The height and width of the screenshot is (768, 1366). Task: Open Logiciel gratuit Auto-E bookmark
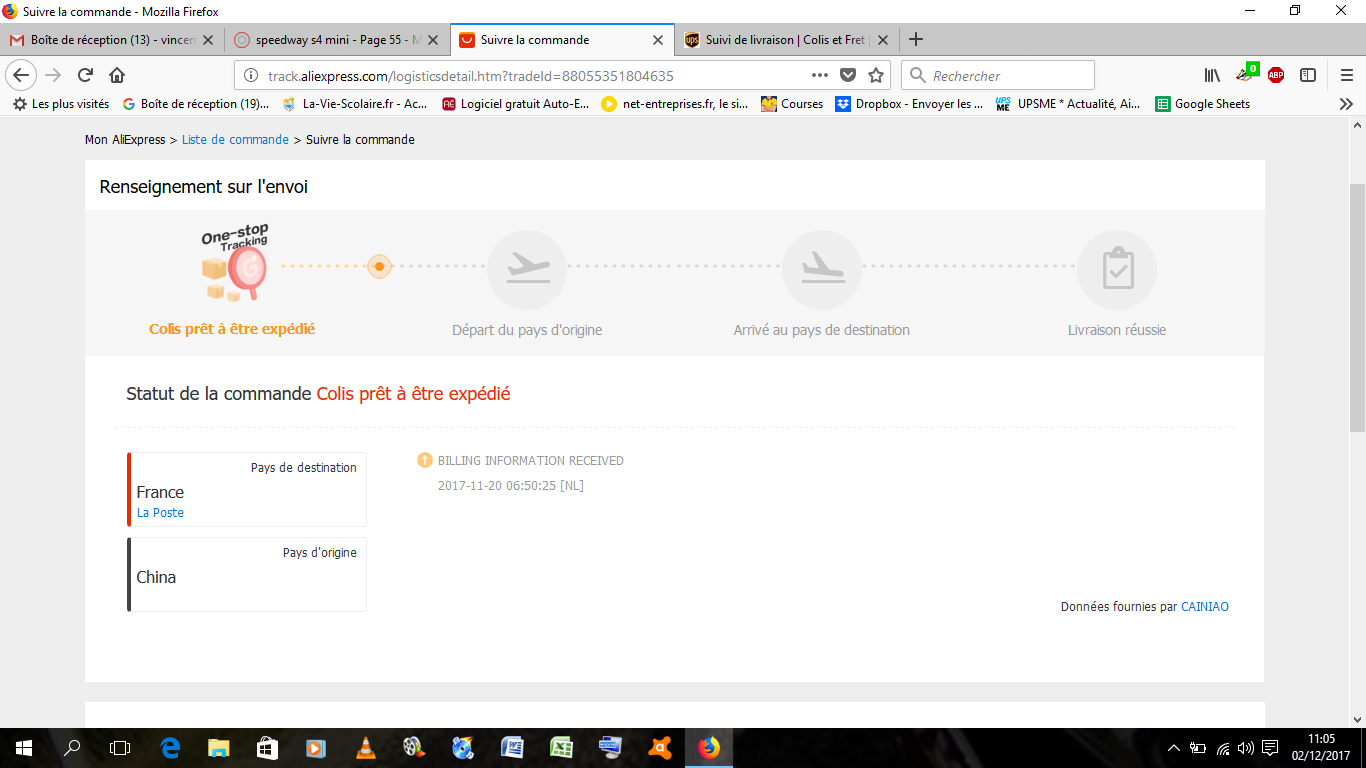click(x=516, y=104)
